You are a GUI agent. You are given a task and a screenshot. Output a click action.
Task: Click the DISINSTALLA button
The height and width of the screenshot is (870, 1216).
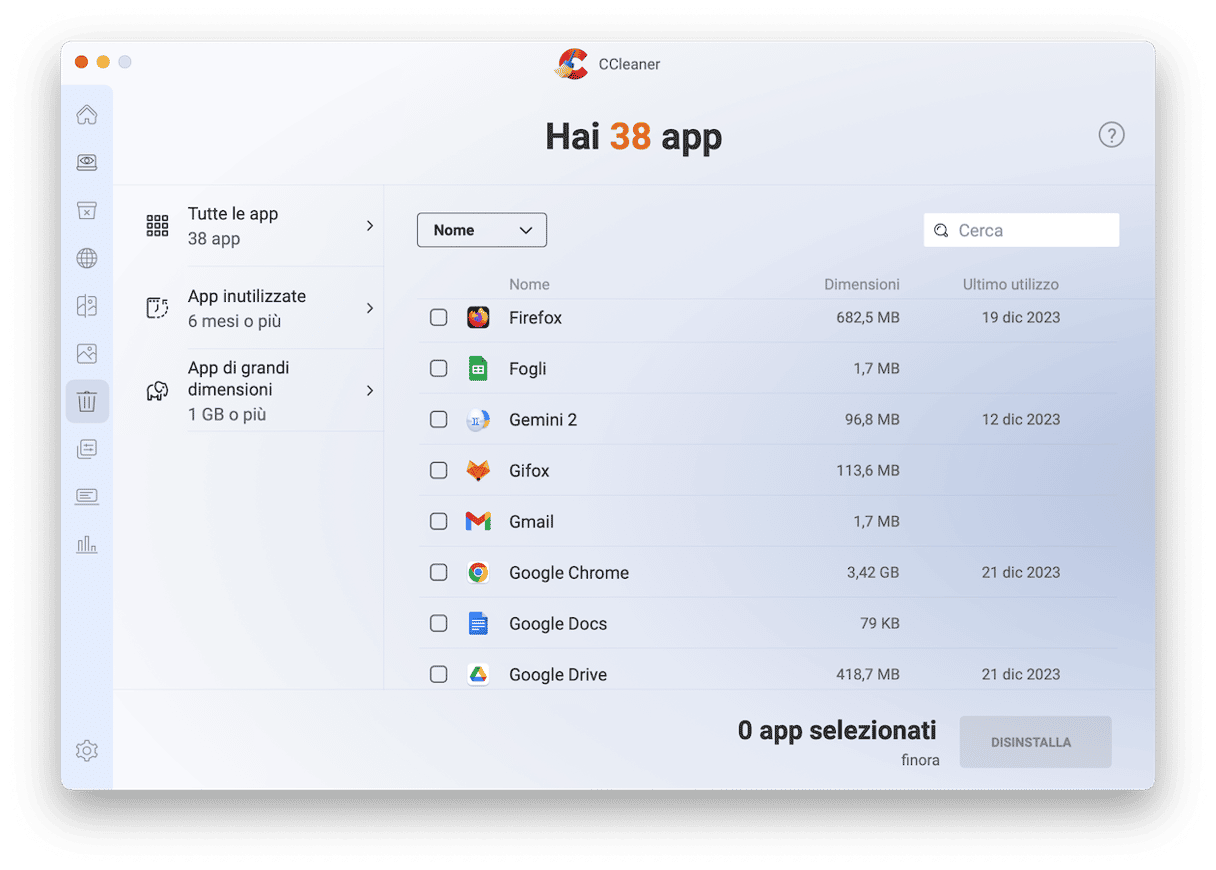click(x=1036, y=742)
